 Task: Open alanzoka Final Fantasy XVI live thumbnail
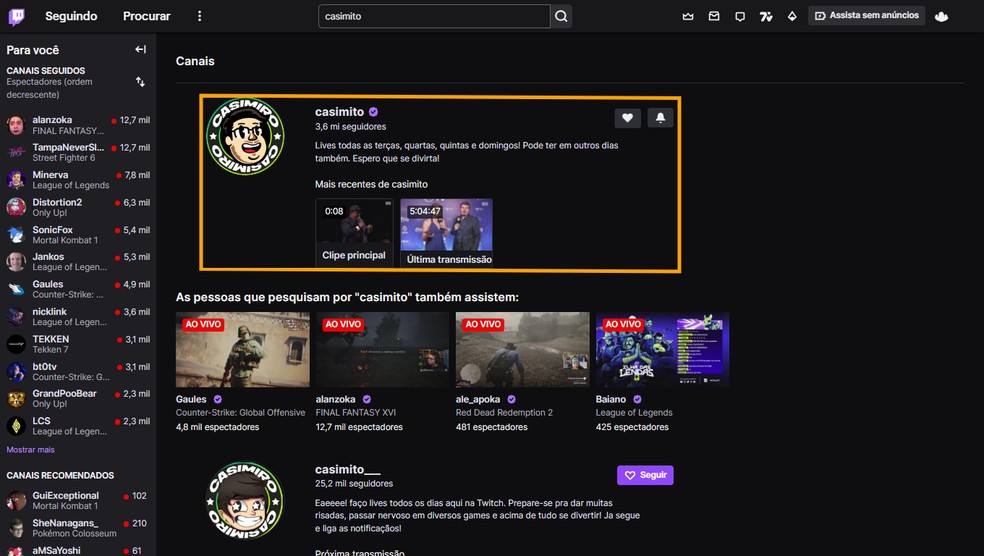(x=382, y=350)
